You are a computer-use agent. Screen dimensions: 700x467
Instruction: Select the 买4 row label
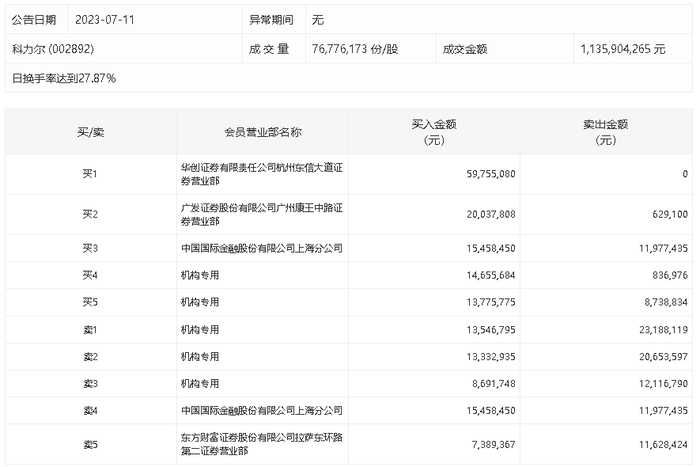coord(90,275)
